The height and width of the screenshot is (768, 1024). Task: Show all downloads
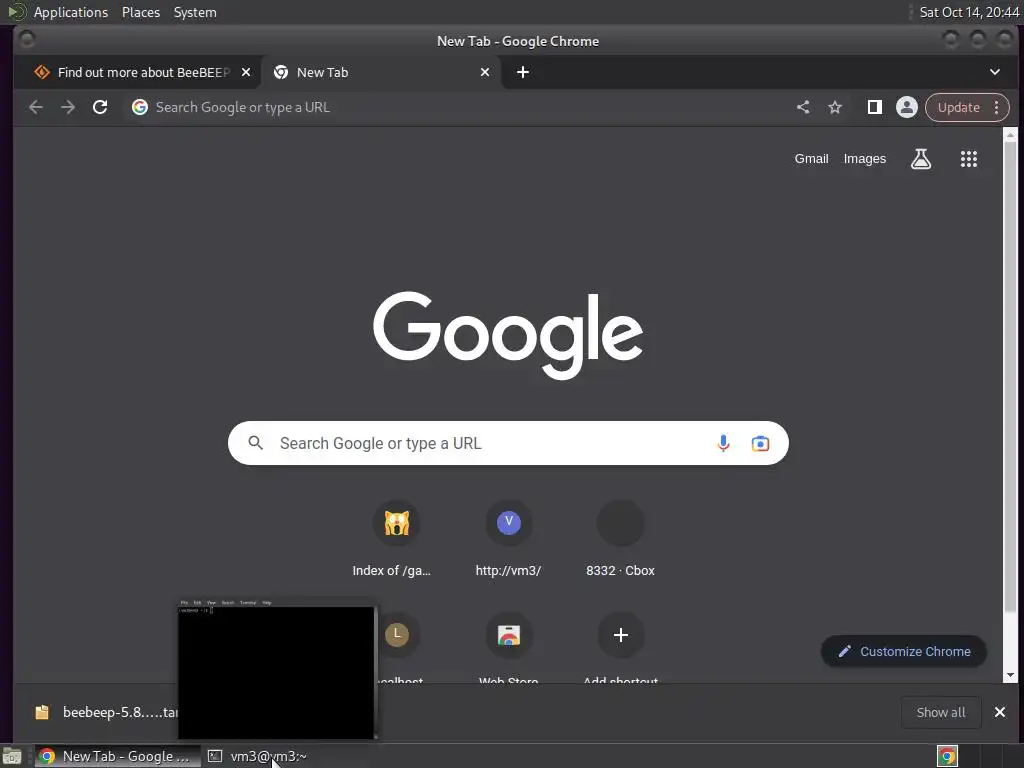click(940, 712)
